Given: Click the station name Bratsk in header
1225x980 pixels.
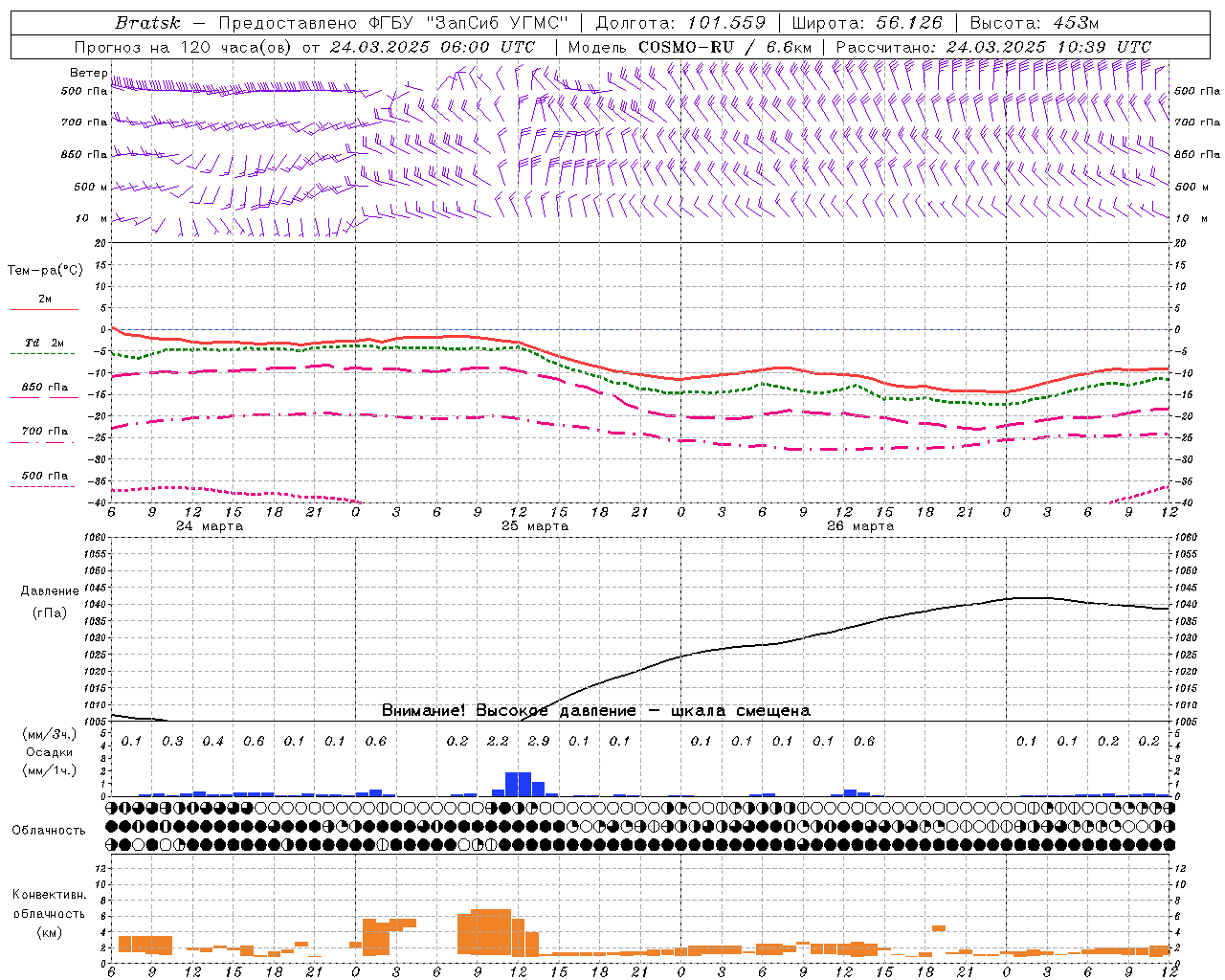Looking at the screenshot, I should tap(147, 23).
